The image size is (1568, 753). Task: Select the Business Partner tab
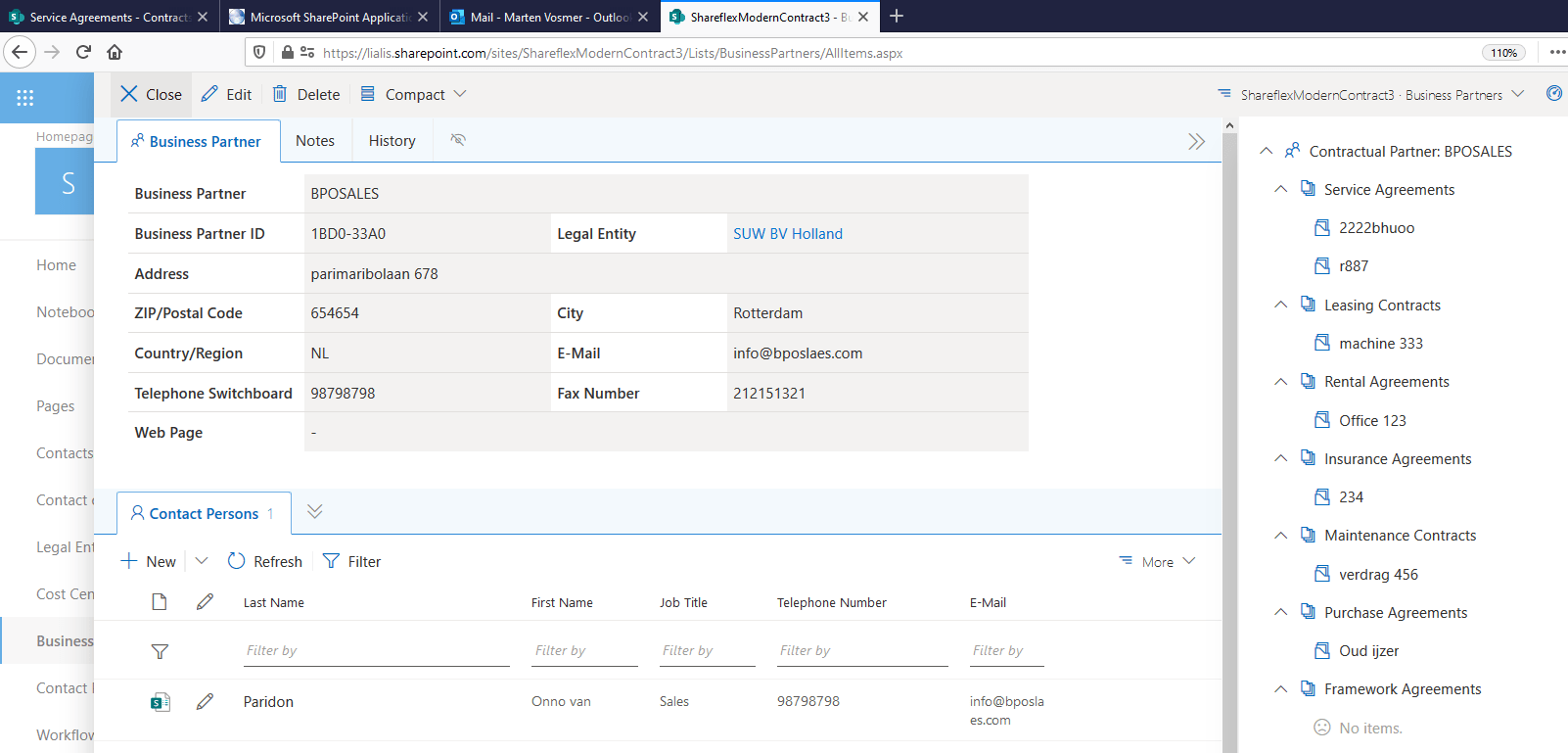[x=197, y=141]
